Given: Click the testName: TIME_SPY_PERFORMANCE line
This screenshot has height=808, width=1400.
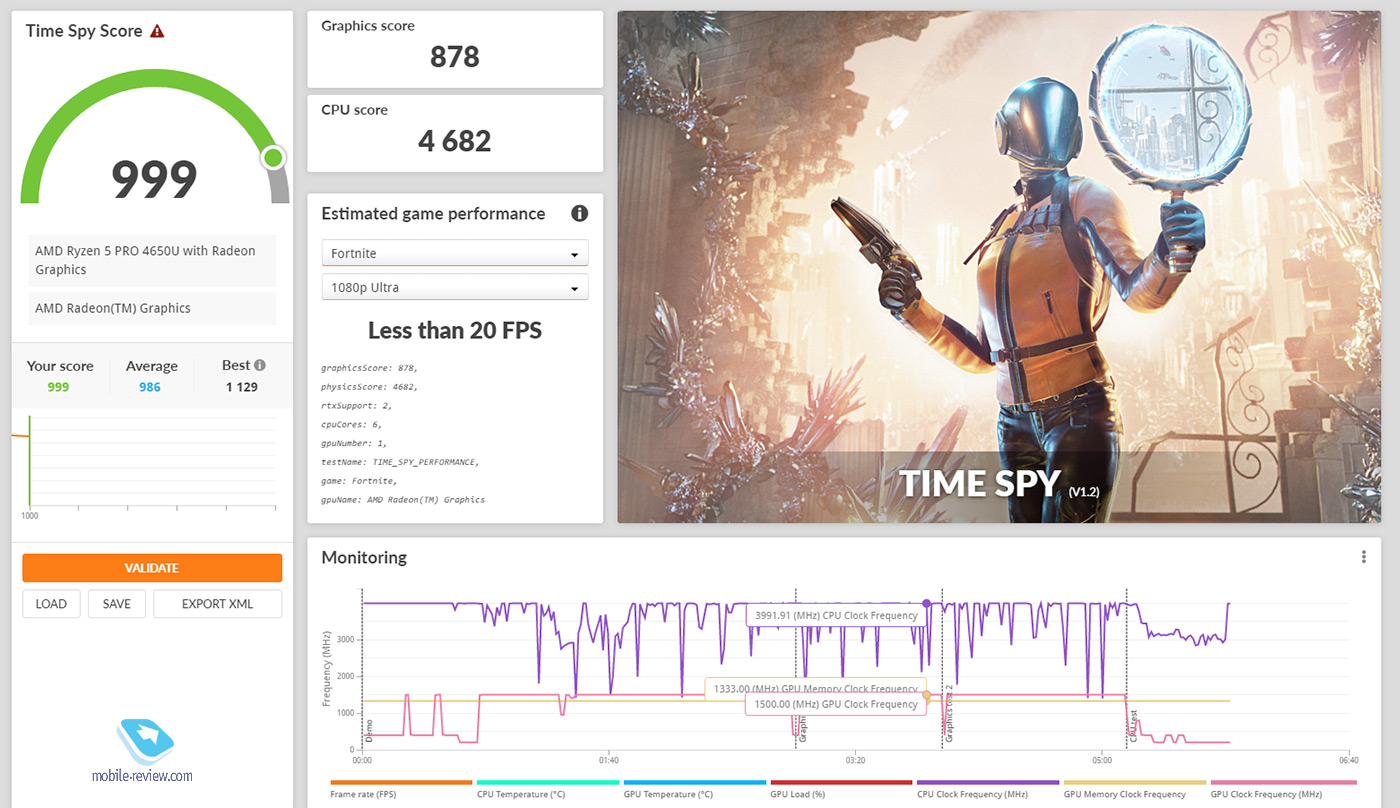Looking at the screenshot, I should point(400,462).
